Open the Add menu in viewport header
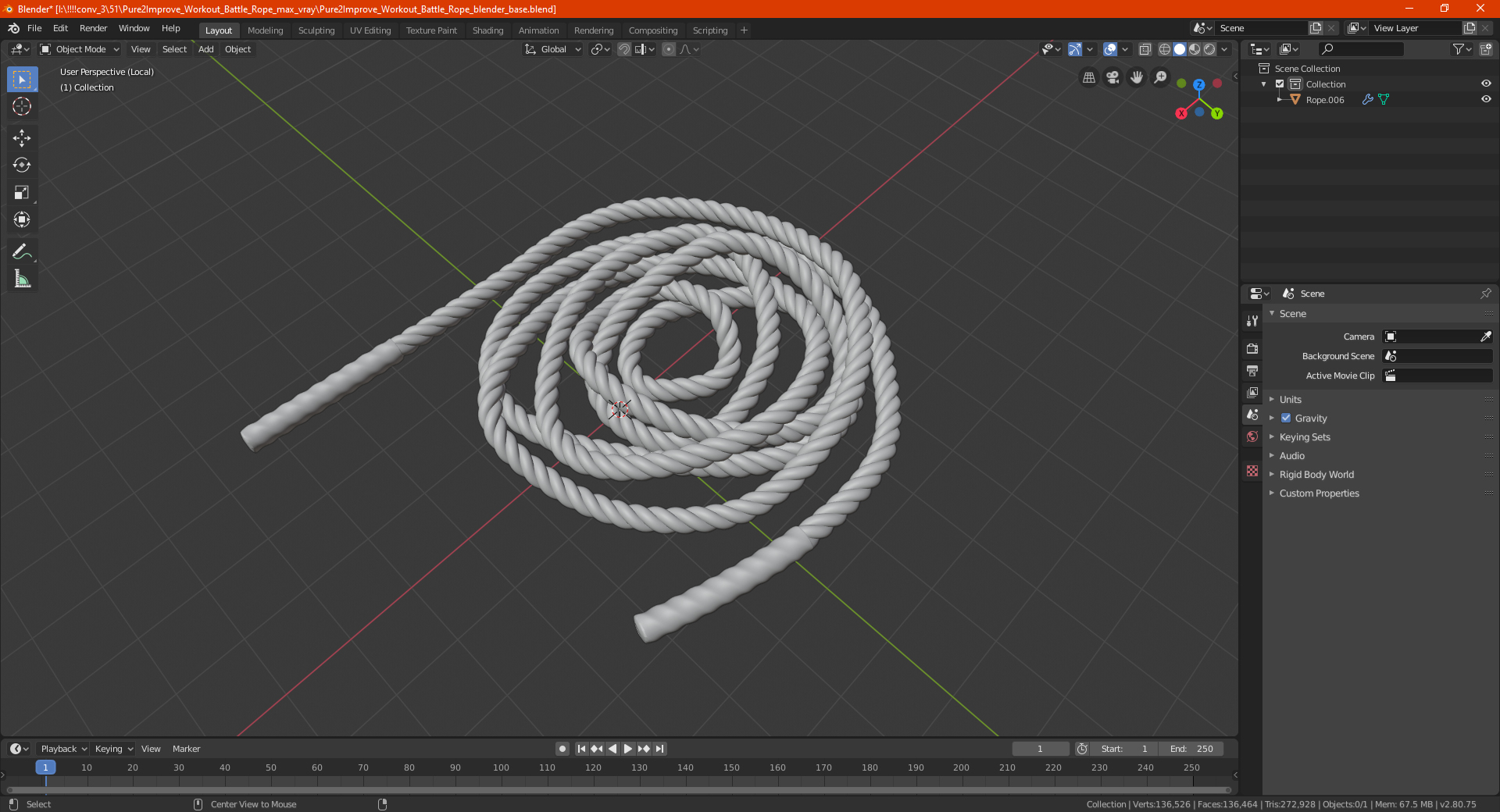The height and width of the screenshot is (812, 1500). tap(205, 49)
